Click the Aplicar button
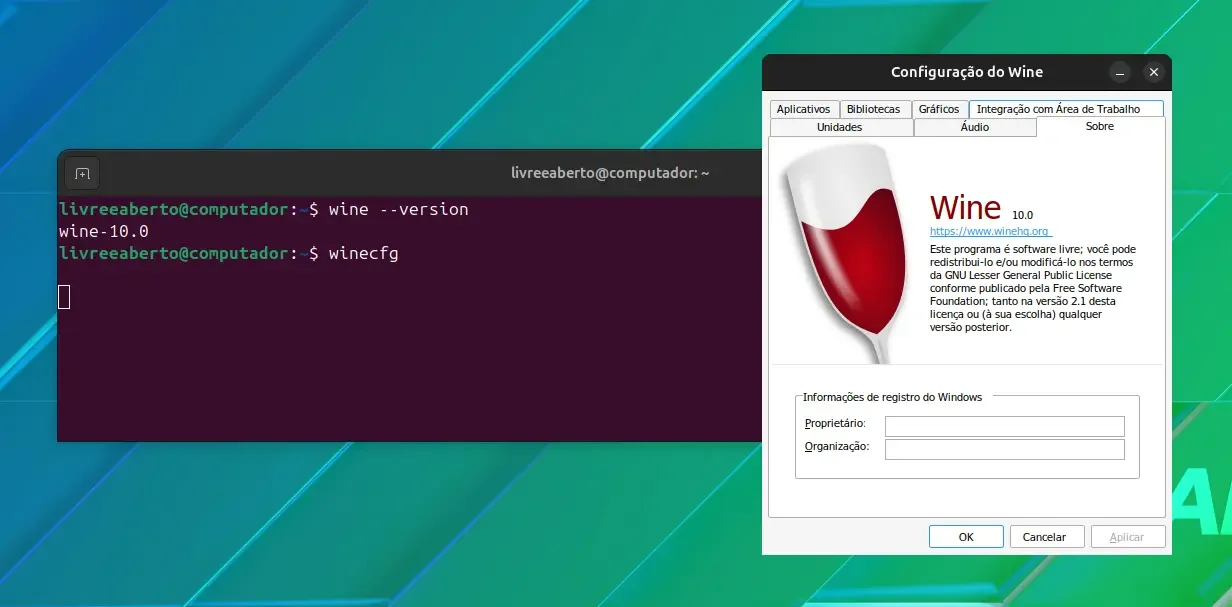 tap(1128, 537)
